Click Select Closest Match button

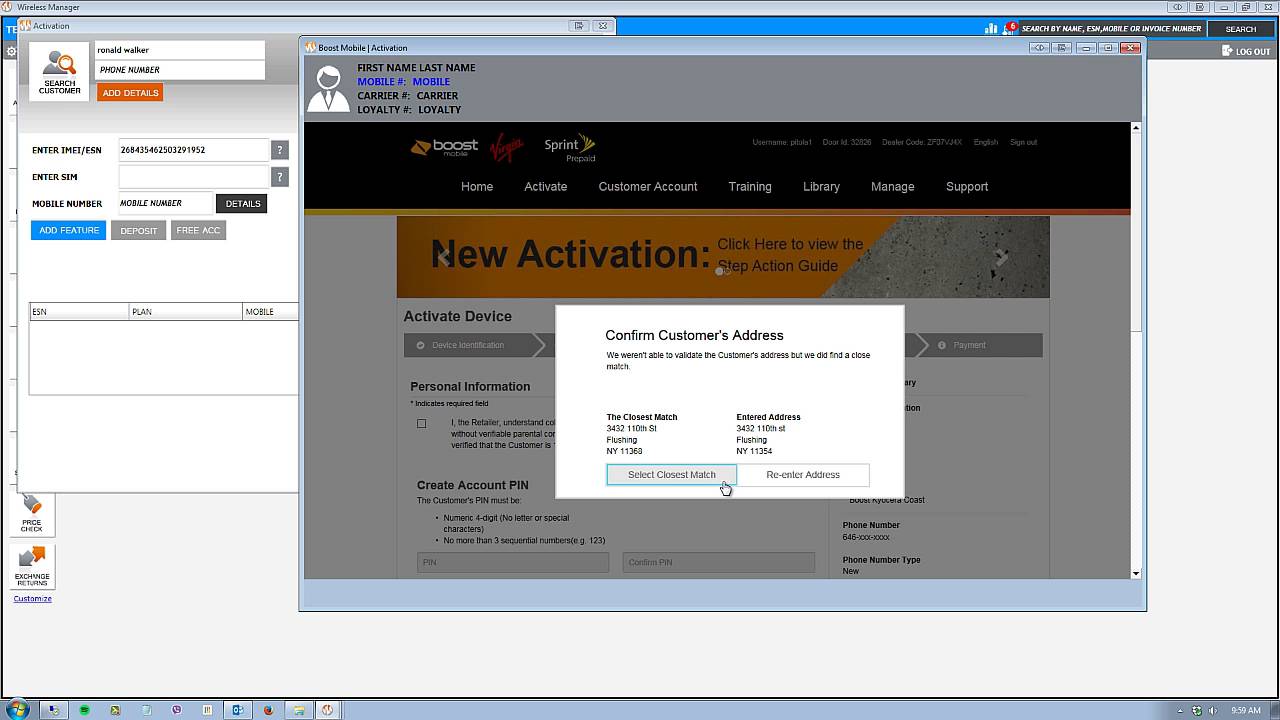pos(672,475)
